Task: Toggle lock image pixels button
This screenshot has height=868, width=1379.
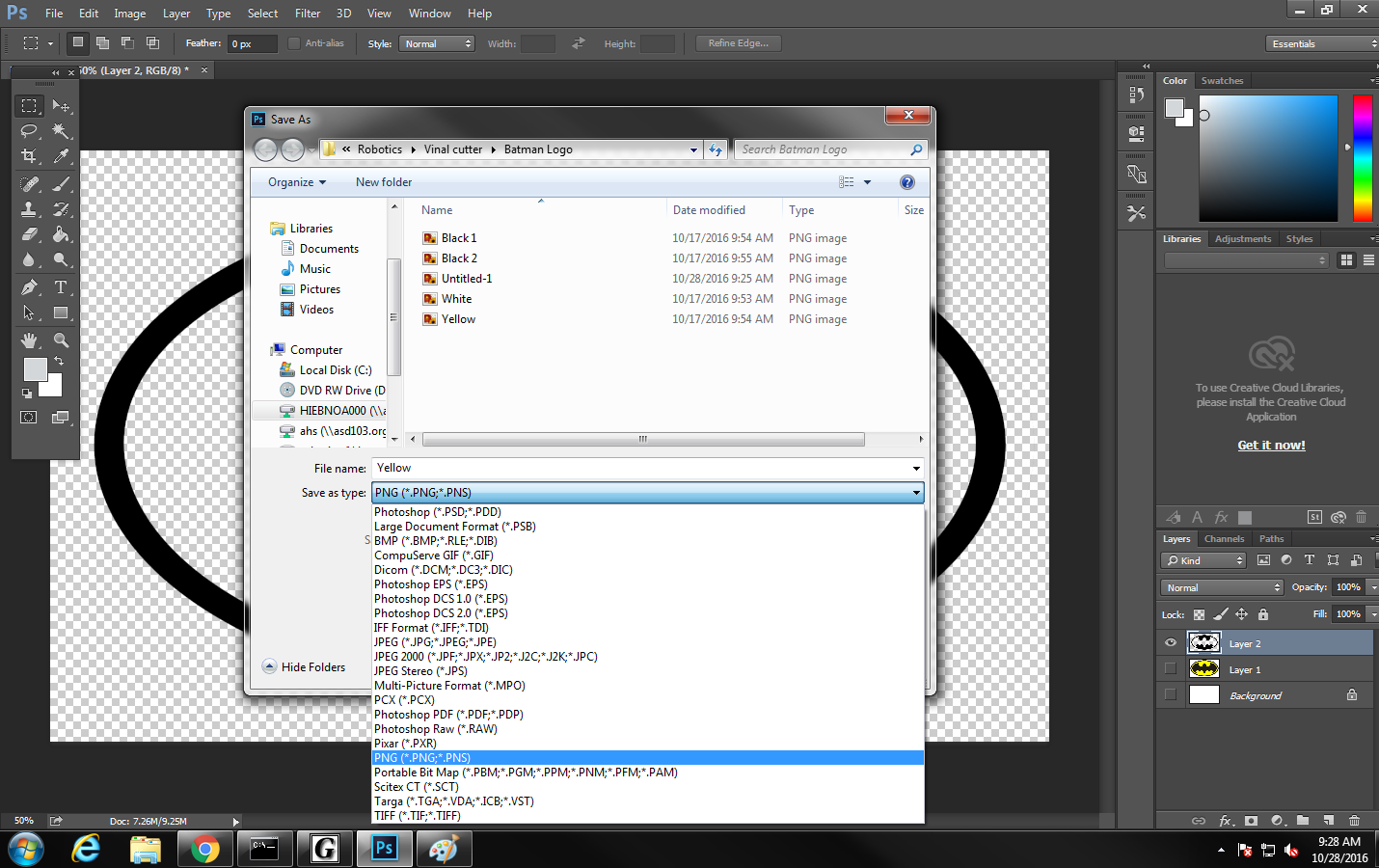Action: click(x=1221, y=614)
